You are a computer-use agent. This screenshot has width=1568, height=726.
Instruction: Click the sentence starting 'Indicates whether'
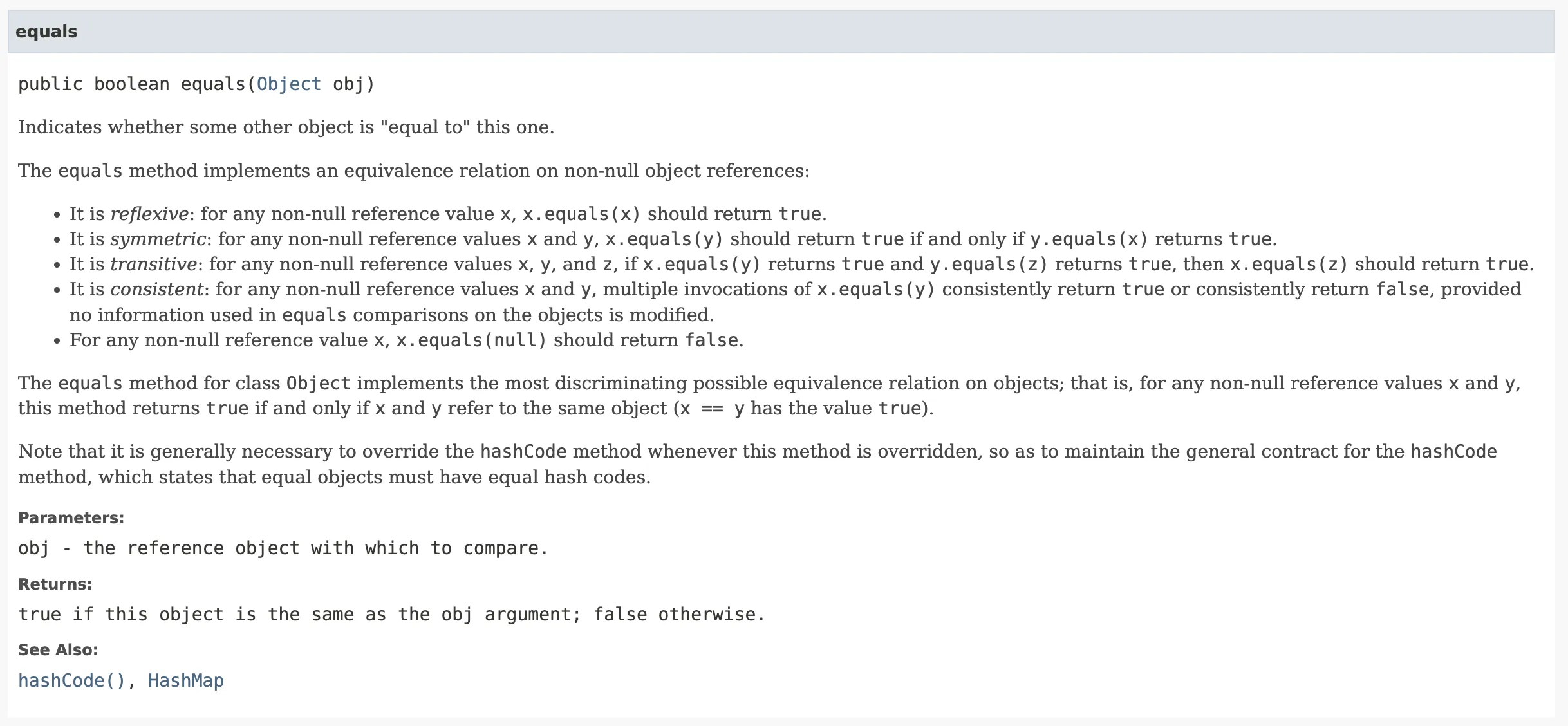[286, 127]
